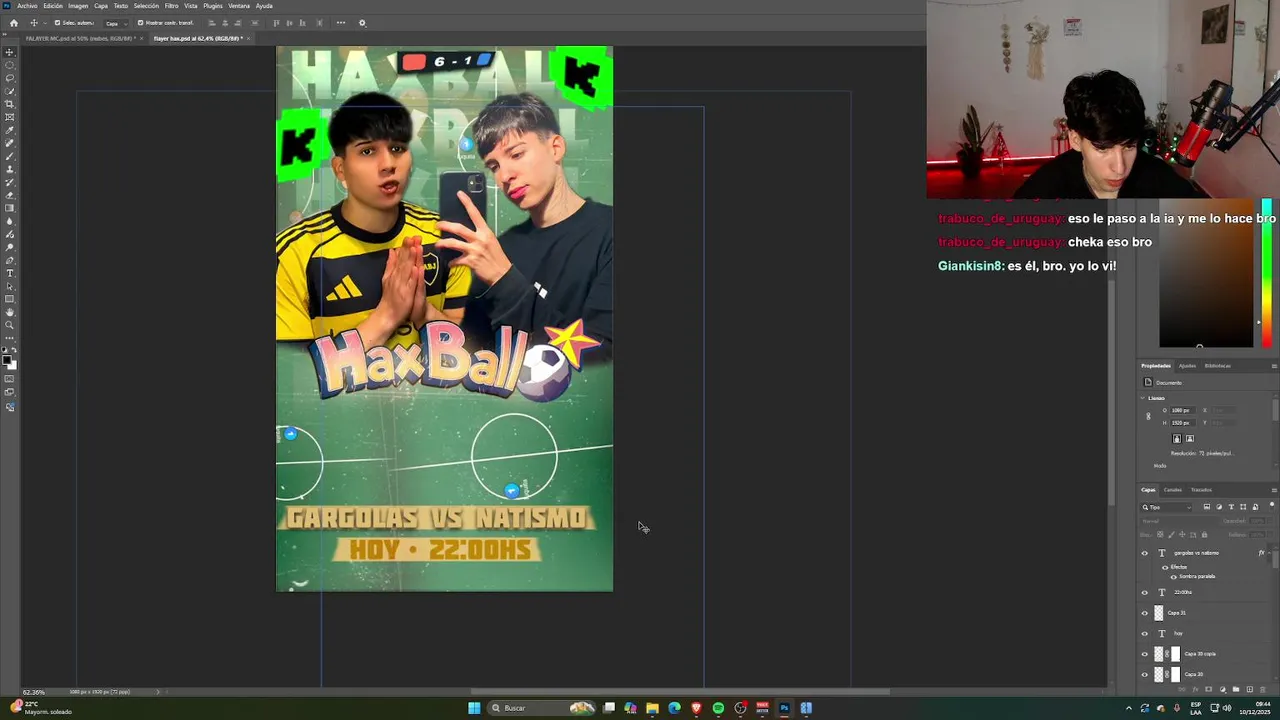Viewport: 1280px width, 720px height.
Task: Toggle layer filtering switch on/off
Action: point(1272,505)
